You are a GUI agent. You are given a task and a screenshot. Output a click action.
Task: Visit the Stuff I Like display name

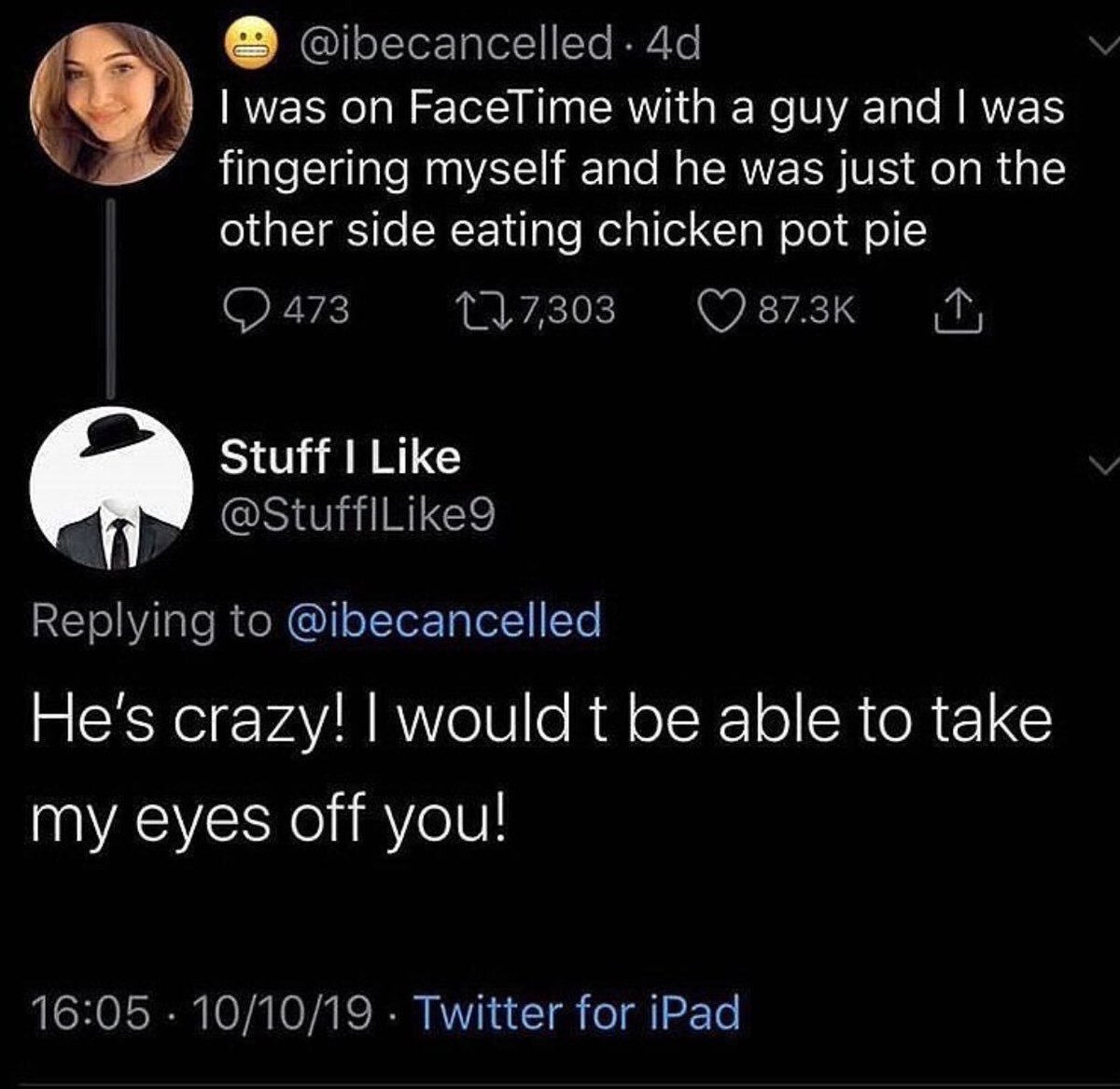(340, 457)
